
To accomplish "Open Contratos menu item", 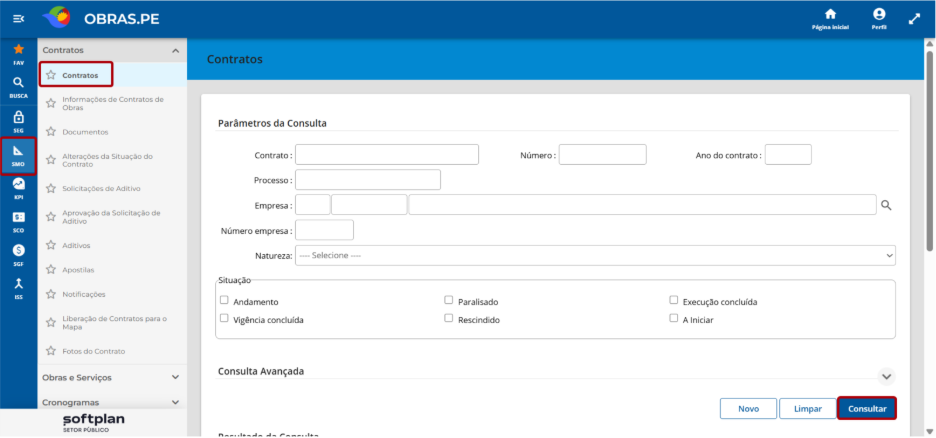I will click(x=80, y=75).
